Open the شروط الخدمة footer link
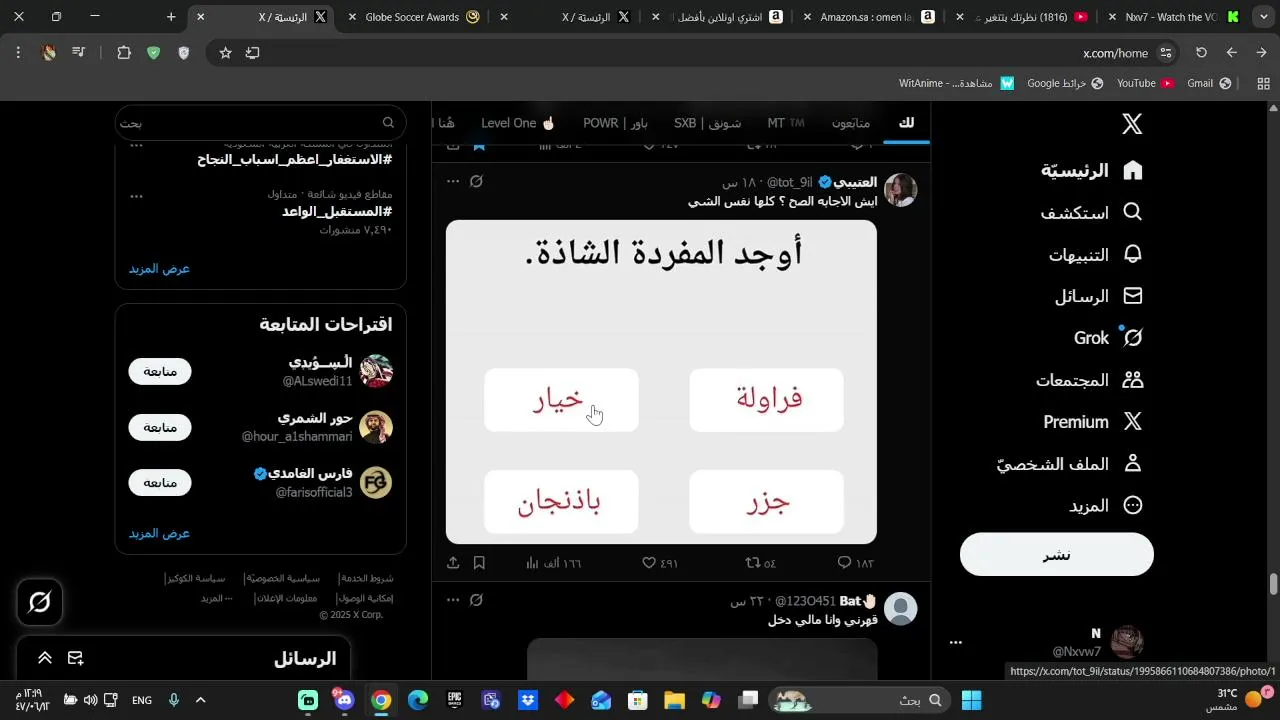Screen dimensions: 1280x720 366,579
